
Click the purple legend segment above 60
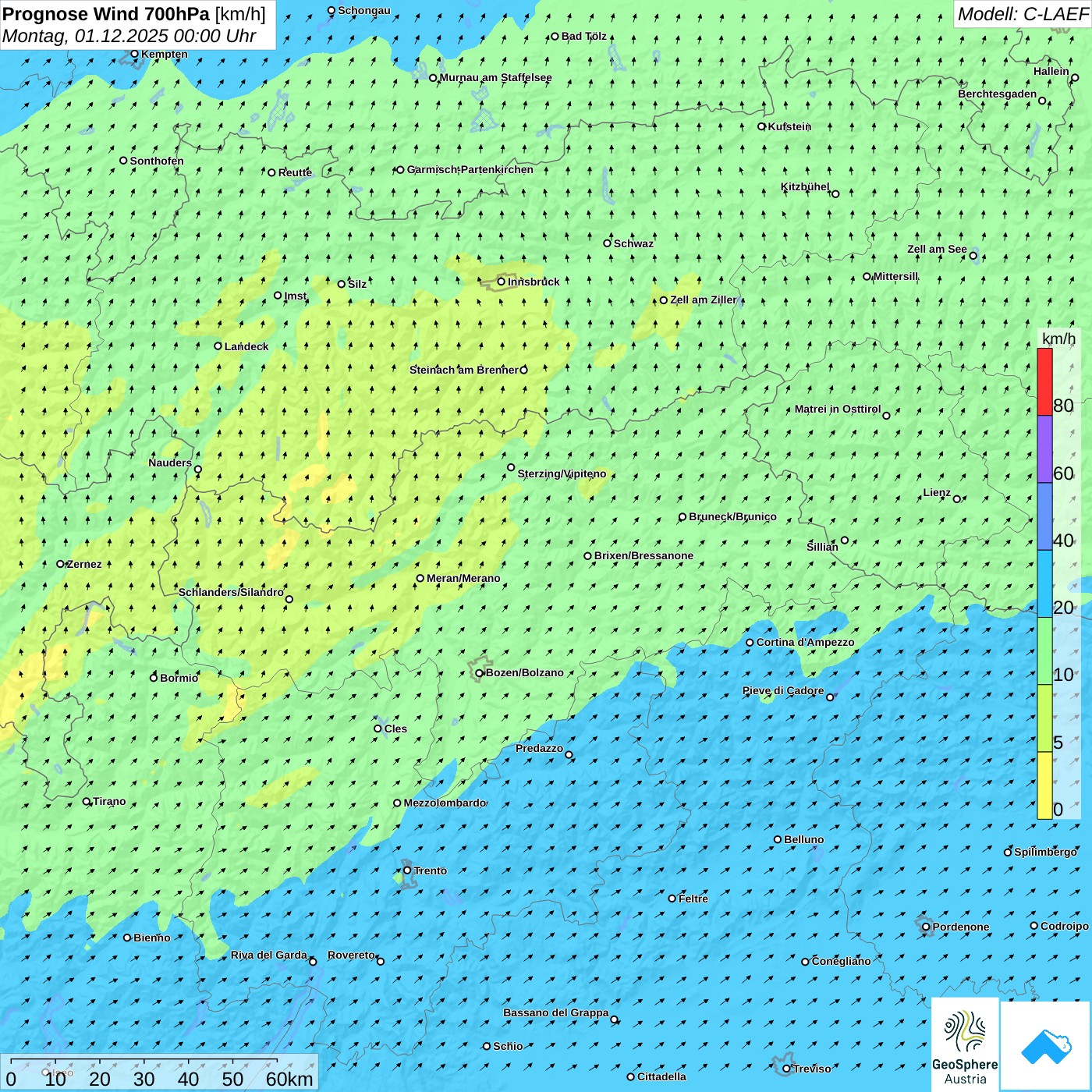[x=1044, y=448]
